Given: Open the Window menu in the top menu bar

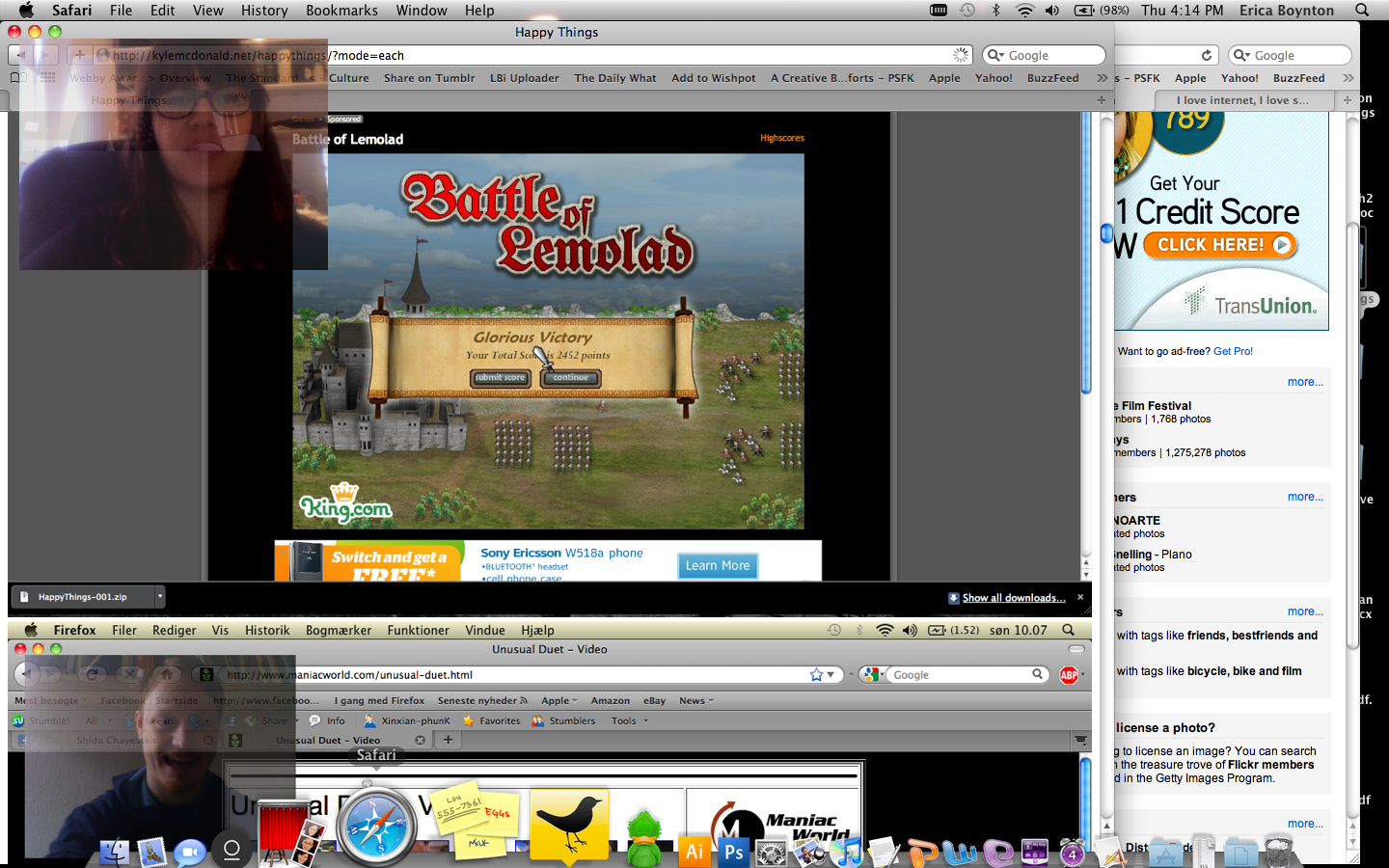Looking at the screenshot, I should (x=421, y=10).
